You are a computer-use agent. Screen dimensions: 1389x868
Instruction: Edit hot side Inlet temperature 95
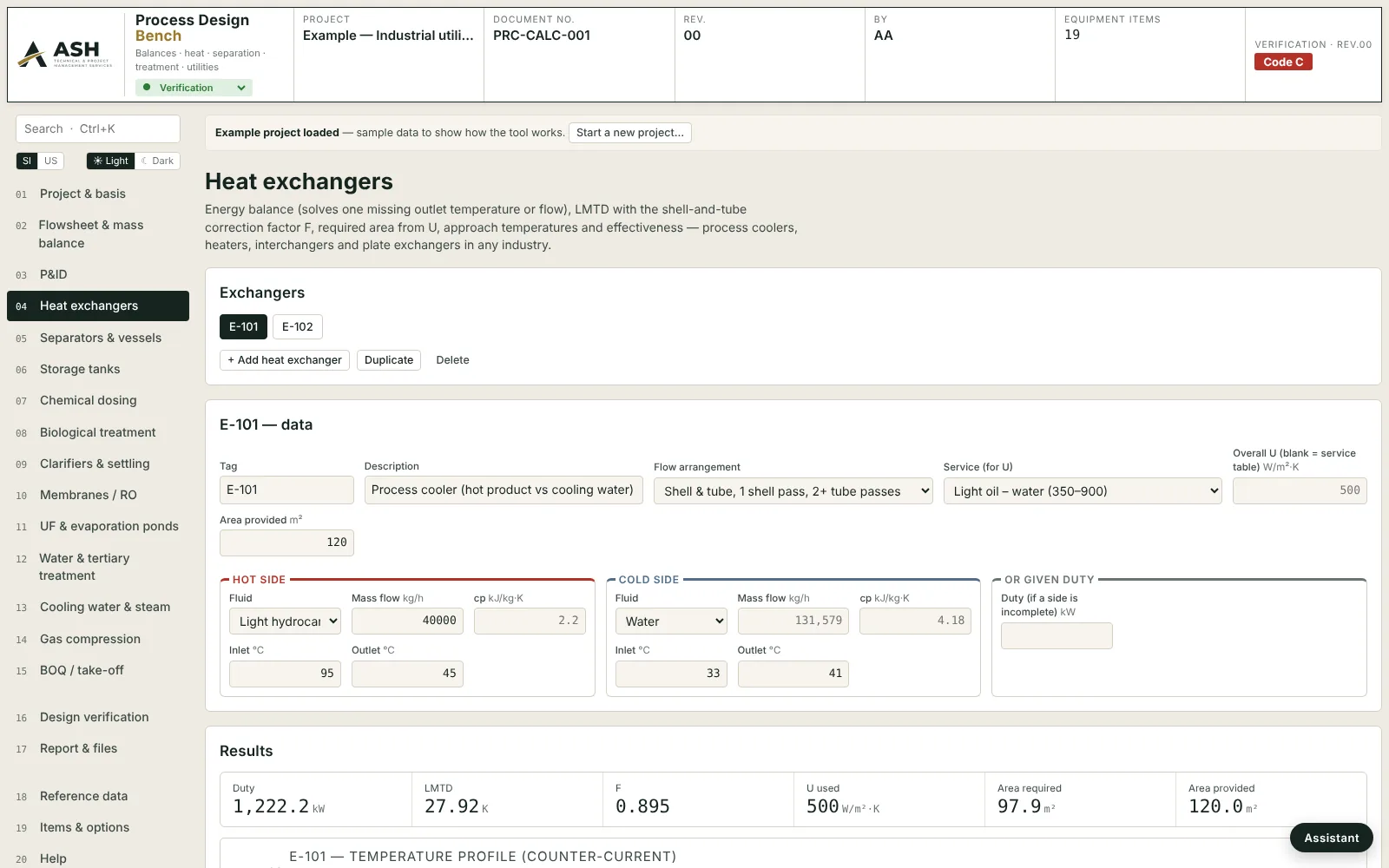click(285, 674)
